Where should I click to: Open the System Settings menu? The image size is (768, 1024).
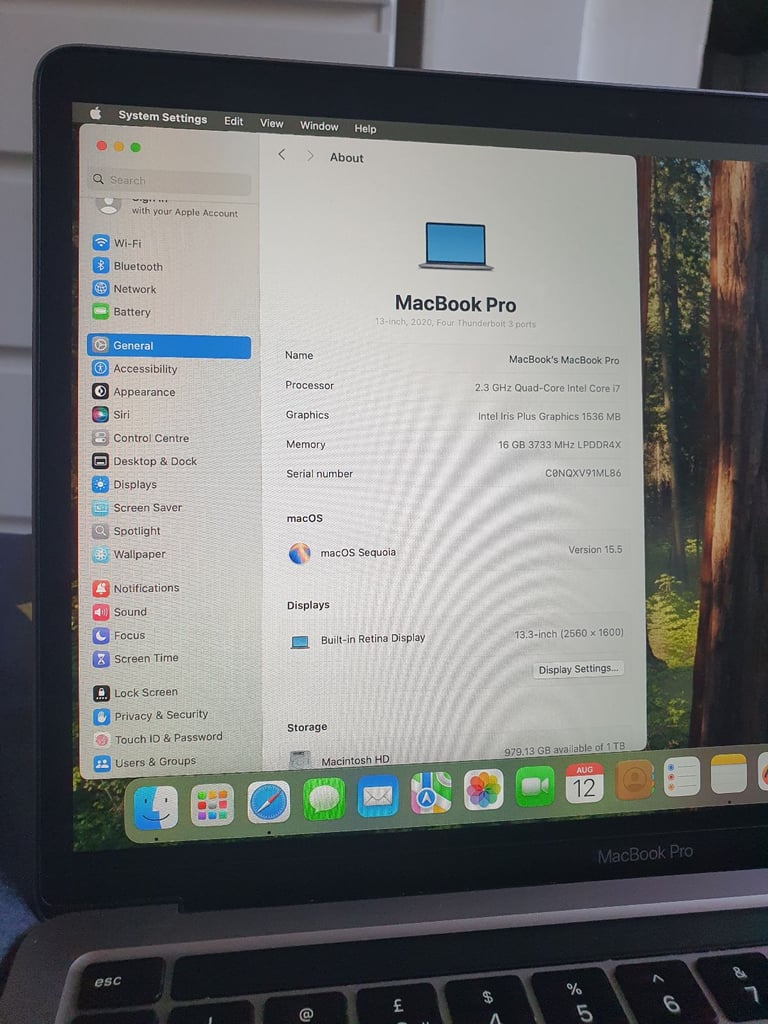pos(163,118)
